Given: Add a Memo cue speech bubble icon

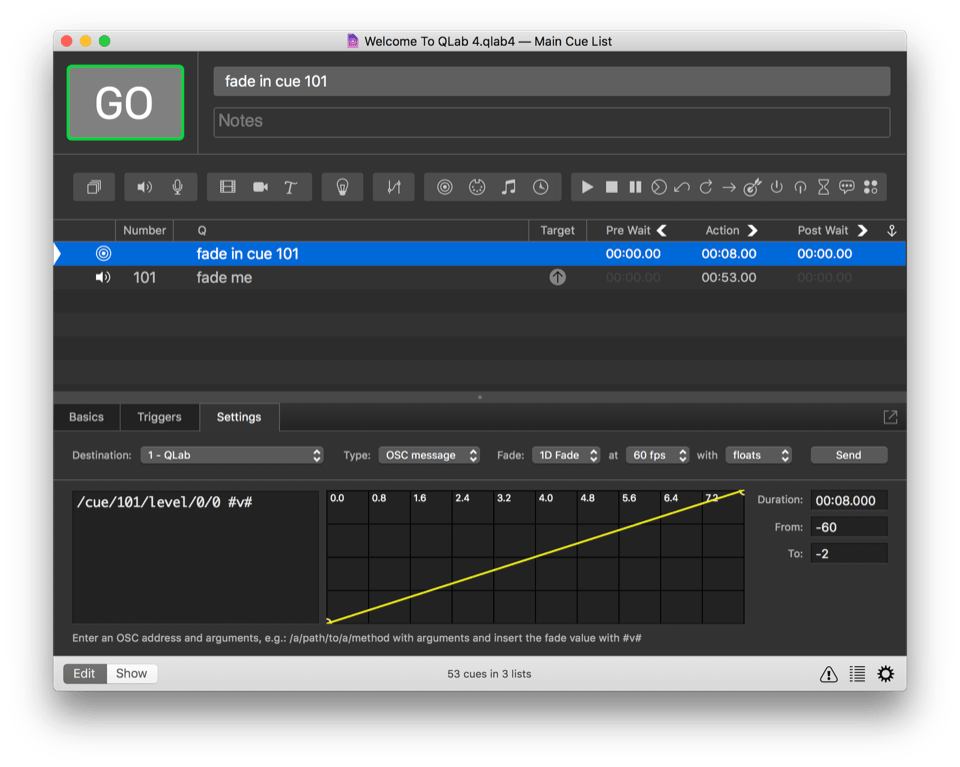Looking at the screenshot, I should [x=847, y=187].
